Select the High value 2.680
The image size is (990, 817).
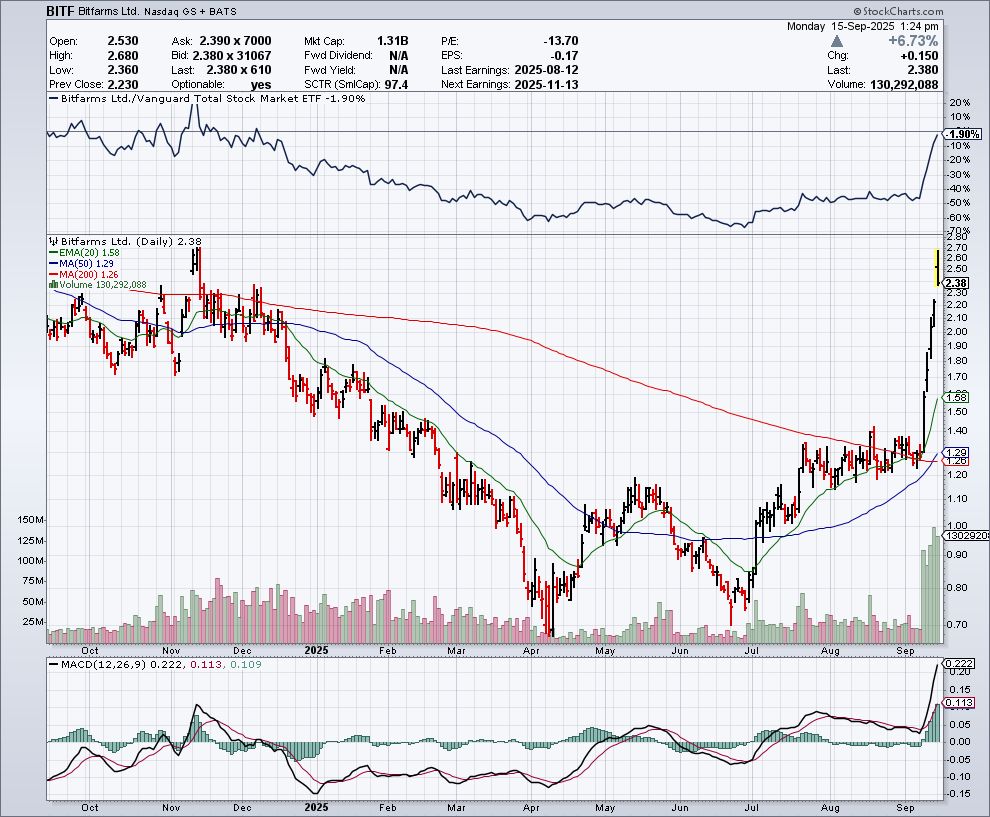tap(123, 56)
